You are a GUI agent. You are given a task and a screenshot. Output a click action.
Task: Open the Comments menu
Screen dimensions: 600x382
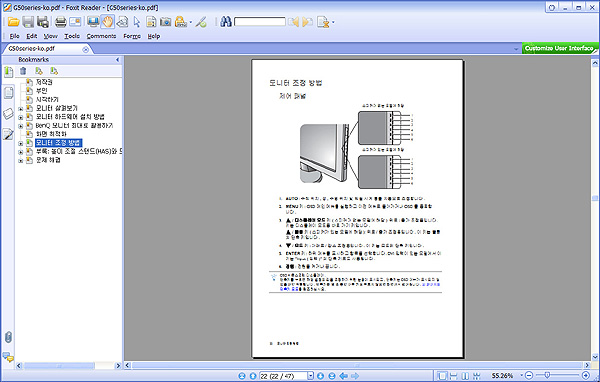tap(101, 36)
